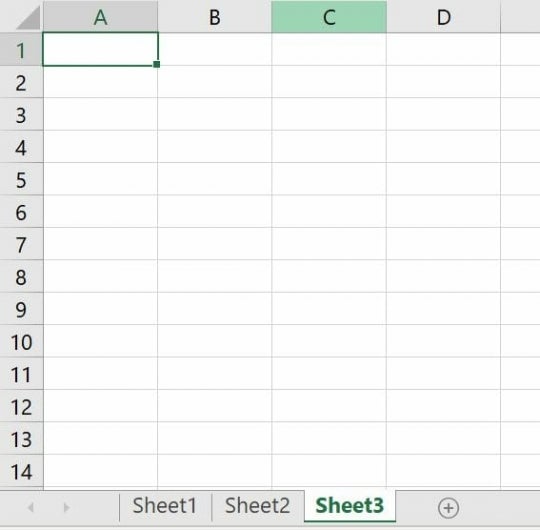This screenshot has height=530, width=540.
Task: Select row 7 header
Action: (x=21, y=244)
